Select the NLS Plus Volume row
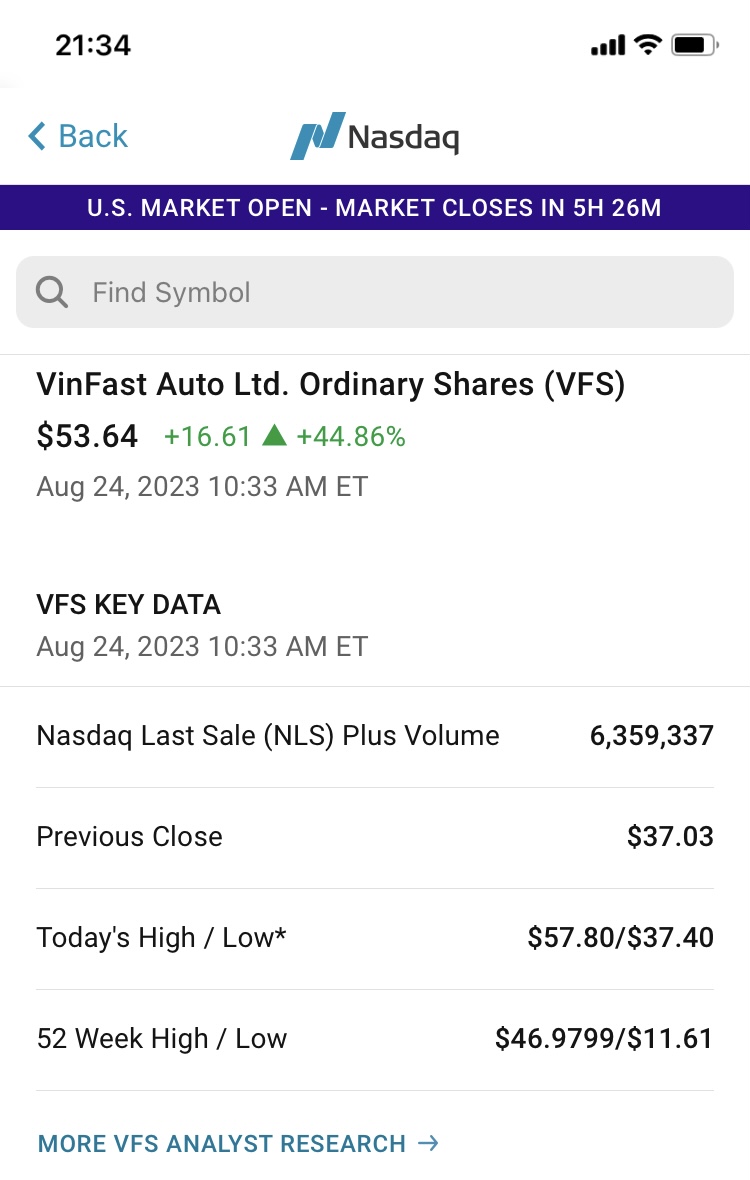 coord(375,737)
